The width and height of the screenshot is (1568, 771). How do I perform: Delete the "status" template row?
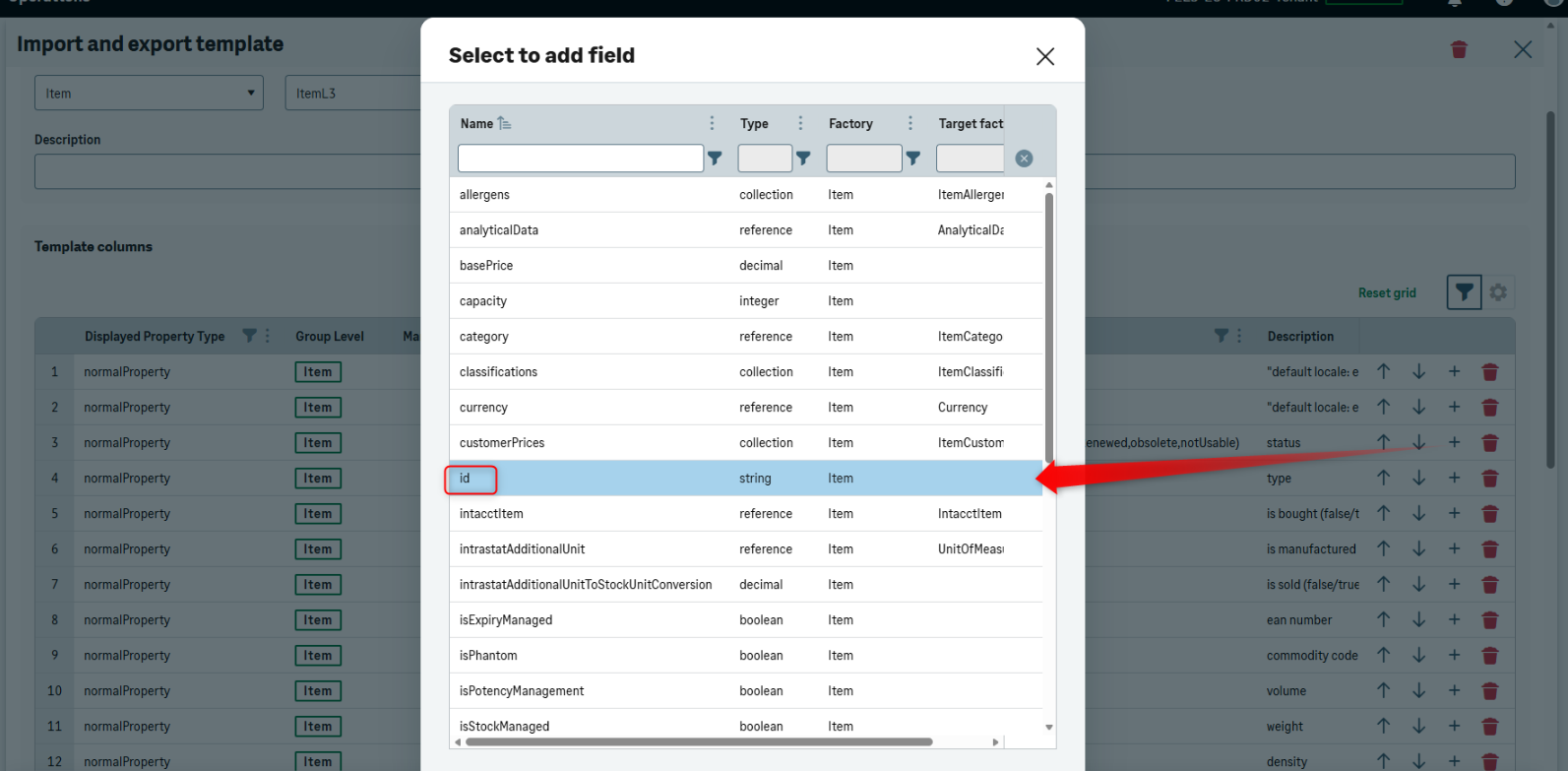pos(1490,442)
